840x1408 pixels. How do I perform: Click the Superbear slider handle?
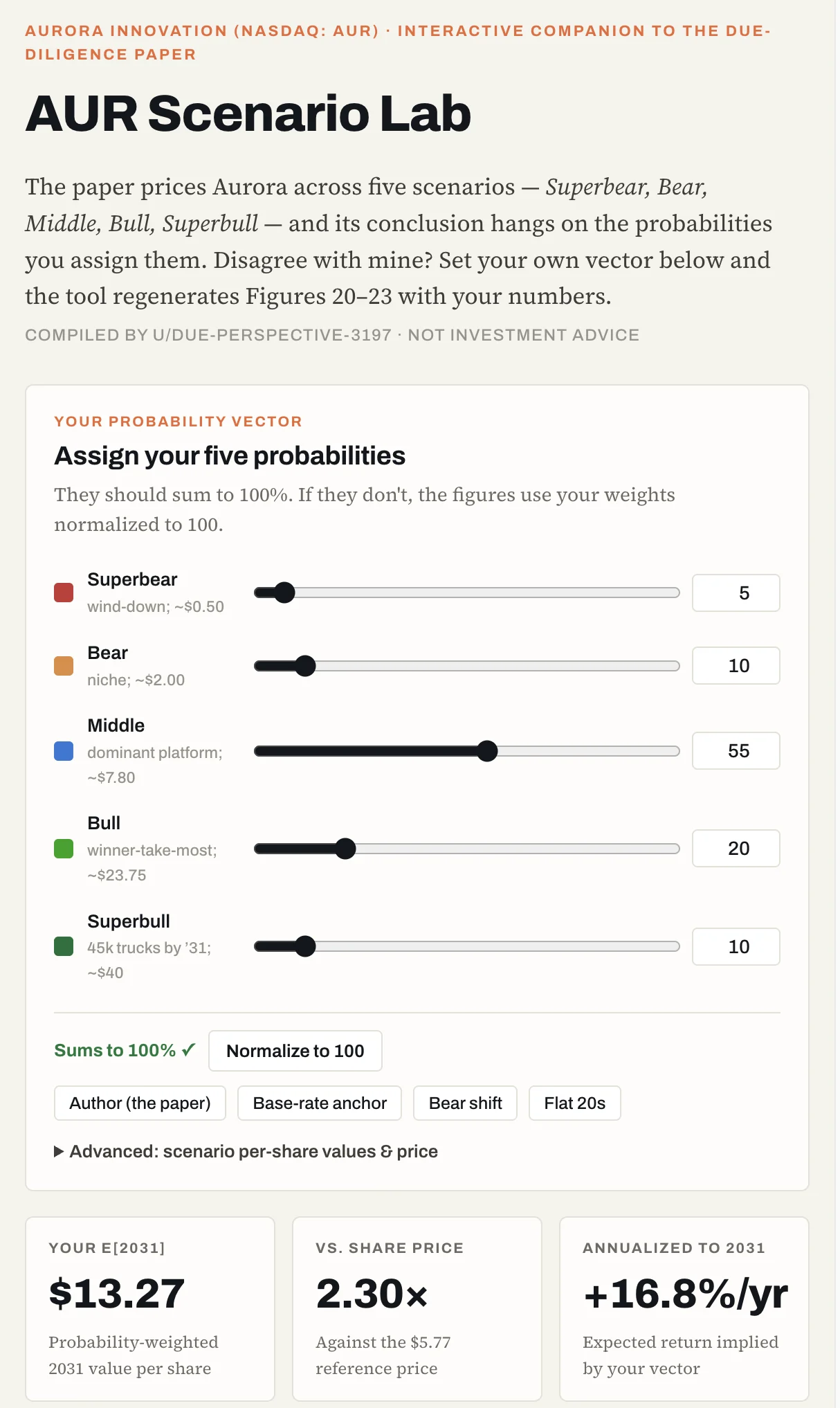tap(284, 593)
